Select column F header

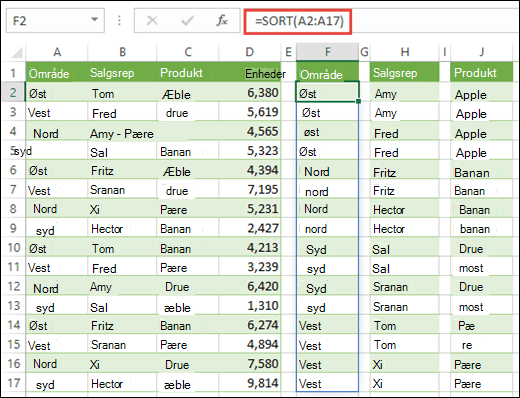(328, 52)
